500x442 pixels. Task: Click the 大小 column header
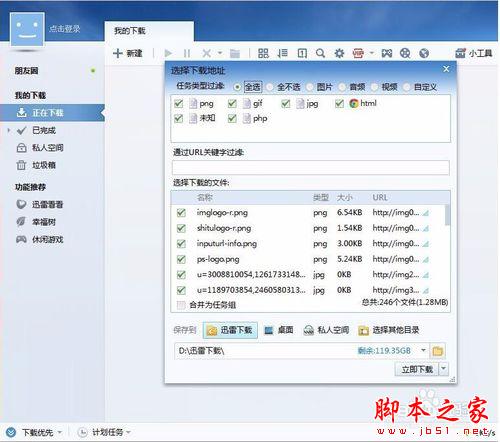point(345,198)
